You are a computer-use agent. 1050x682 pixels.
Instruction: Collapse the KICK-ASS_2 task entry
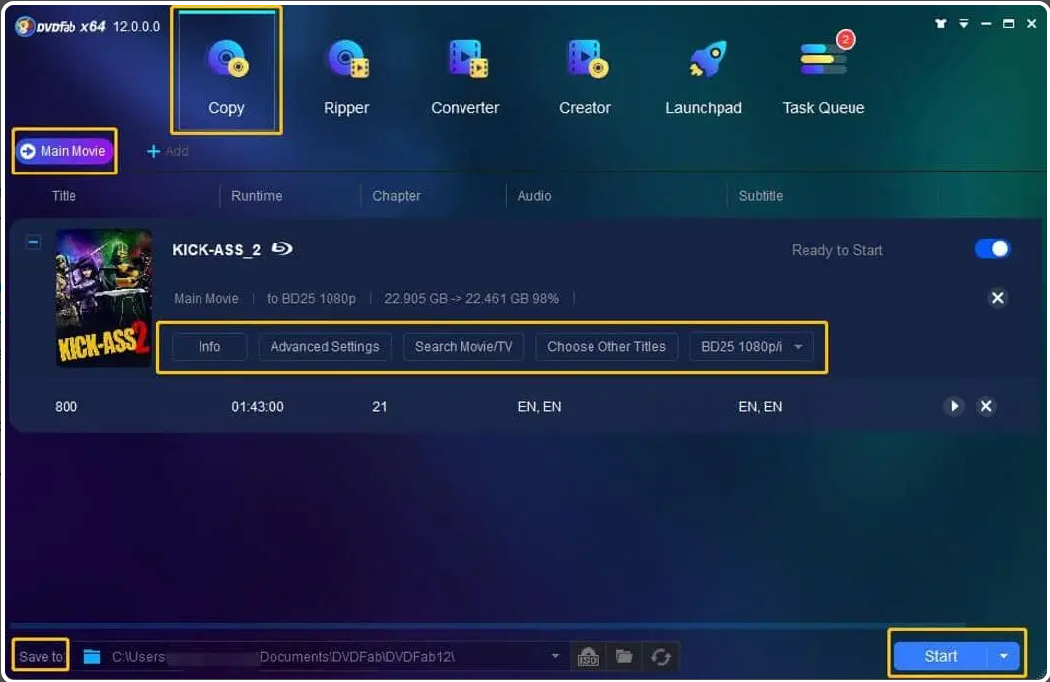(33, 242)
